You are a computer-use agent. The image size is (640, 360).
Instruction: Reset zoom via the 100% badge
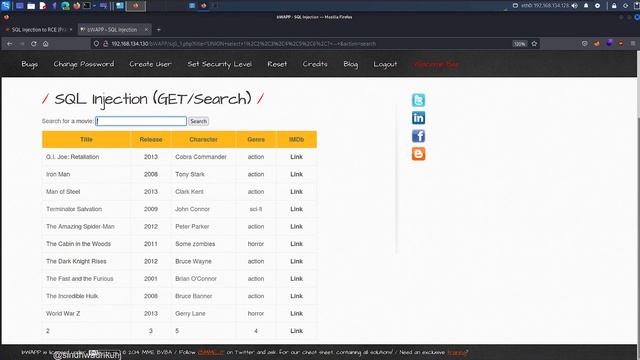tap(520, 44)
